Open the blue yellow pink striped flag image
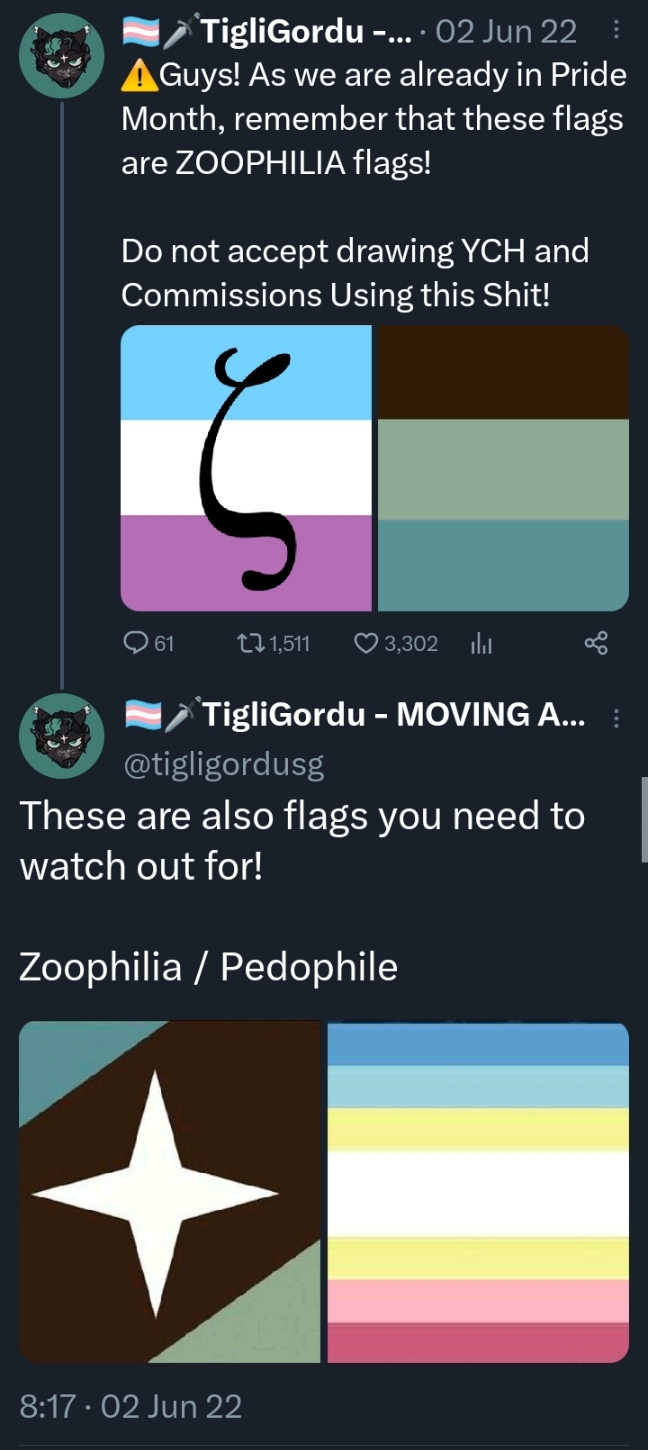Screen dimensions: 648x1450 click(x=478, y=1192)
